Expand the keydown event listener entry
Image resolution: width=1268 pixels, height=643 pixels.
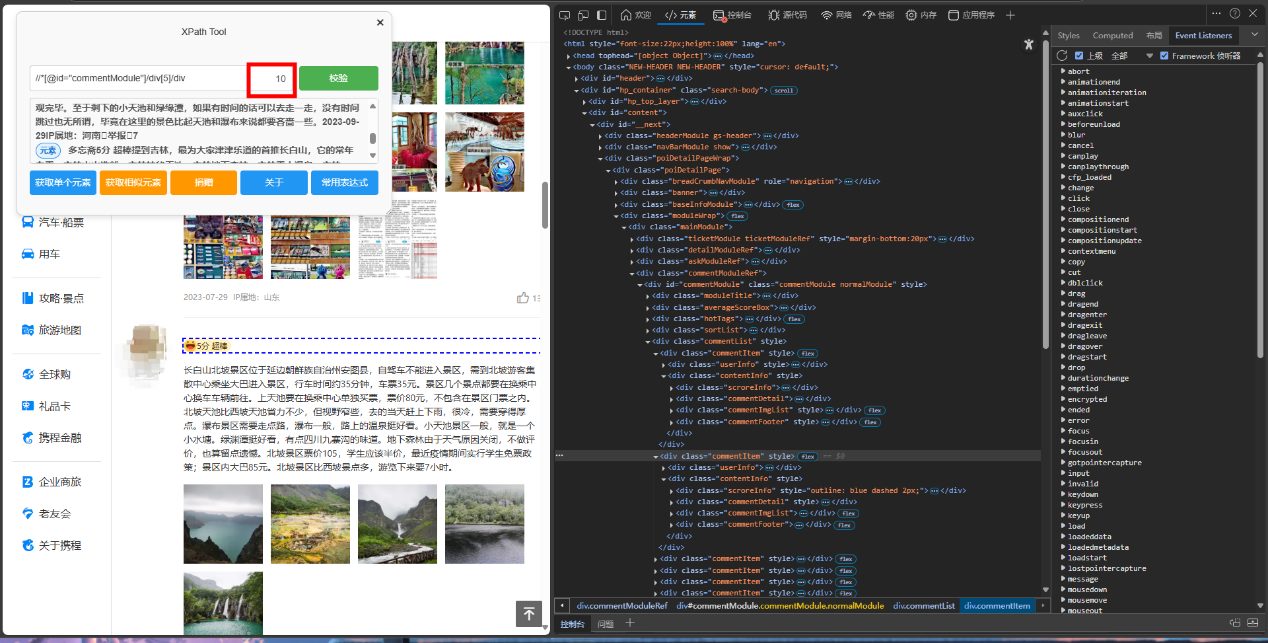(x=1063, y=495)
